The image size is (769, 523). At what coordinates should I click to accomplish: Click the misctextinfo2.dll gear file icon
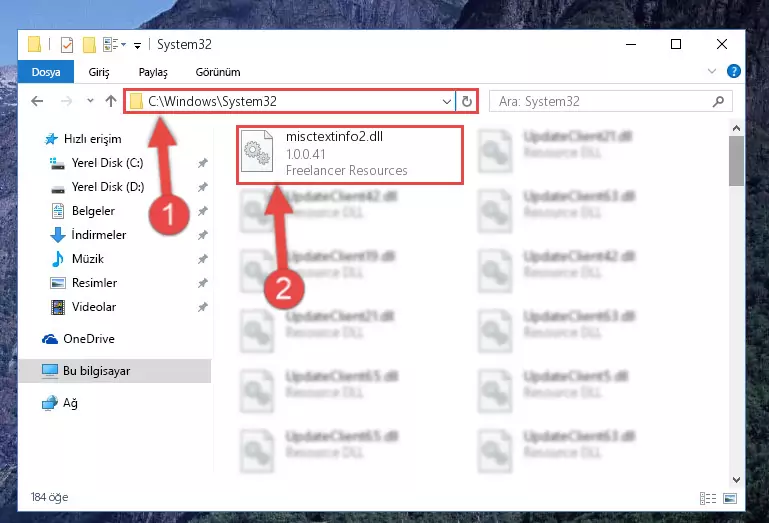257,151
